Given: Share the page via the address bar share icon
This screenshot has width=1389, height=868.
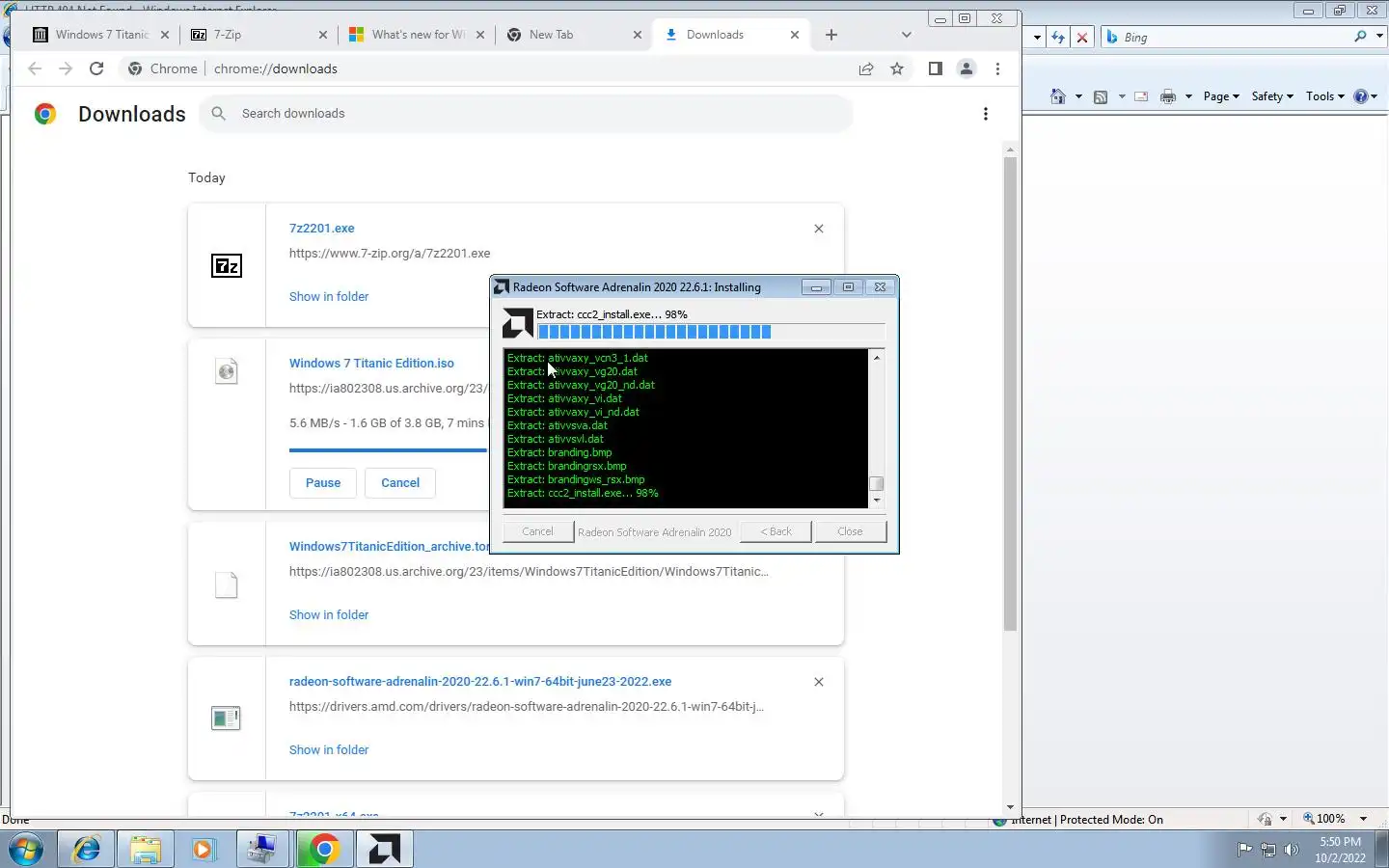Looking at the screenshot, I should point(866,68).
